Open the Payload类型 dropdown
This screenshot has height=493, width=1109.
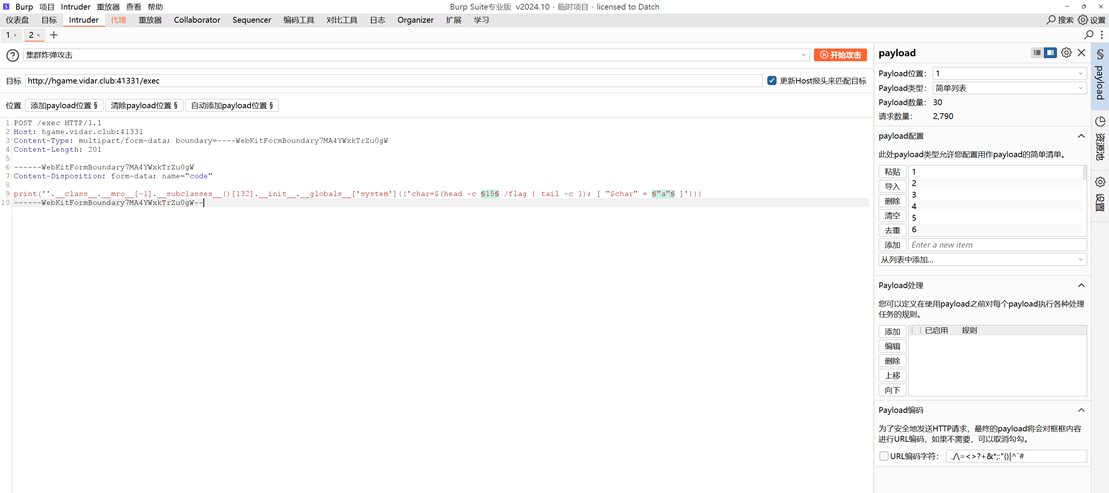[x=1008, y=88]
